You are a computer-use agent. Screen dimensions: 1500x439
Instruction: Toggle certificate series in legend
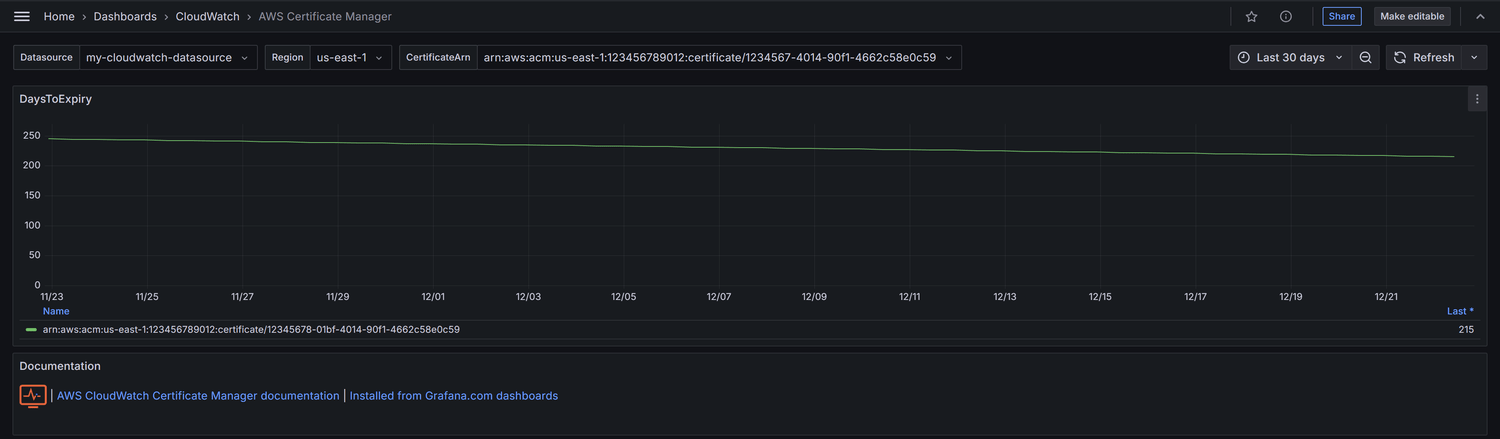click(x=251, y=329)
